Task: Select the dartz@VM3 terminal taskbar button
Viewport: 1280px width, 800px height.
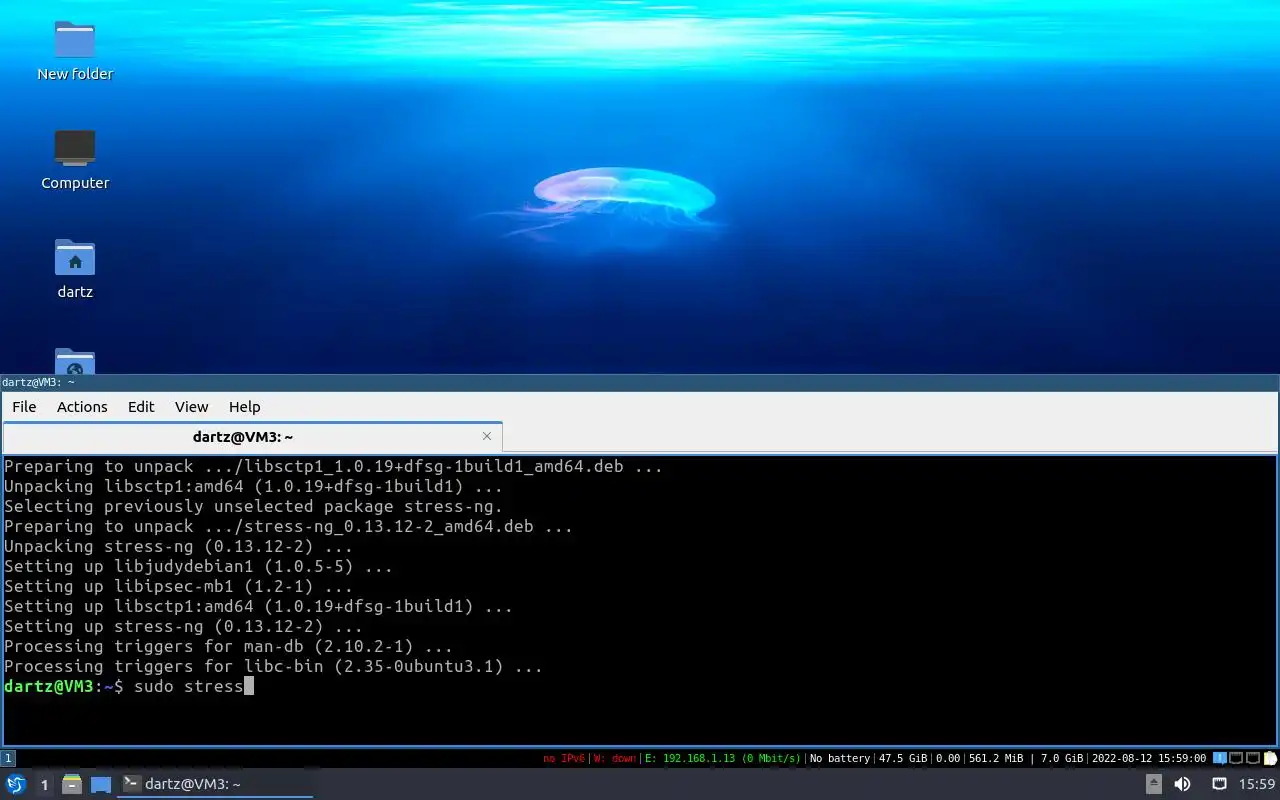Action: [x=216, y=784]
